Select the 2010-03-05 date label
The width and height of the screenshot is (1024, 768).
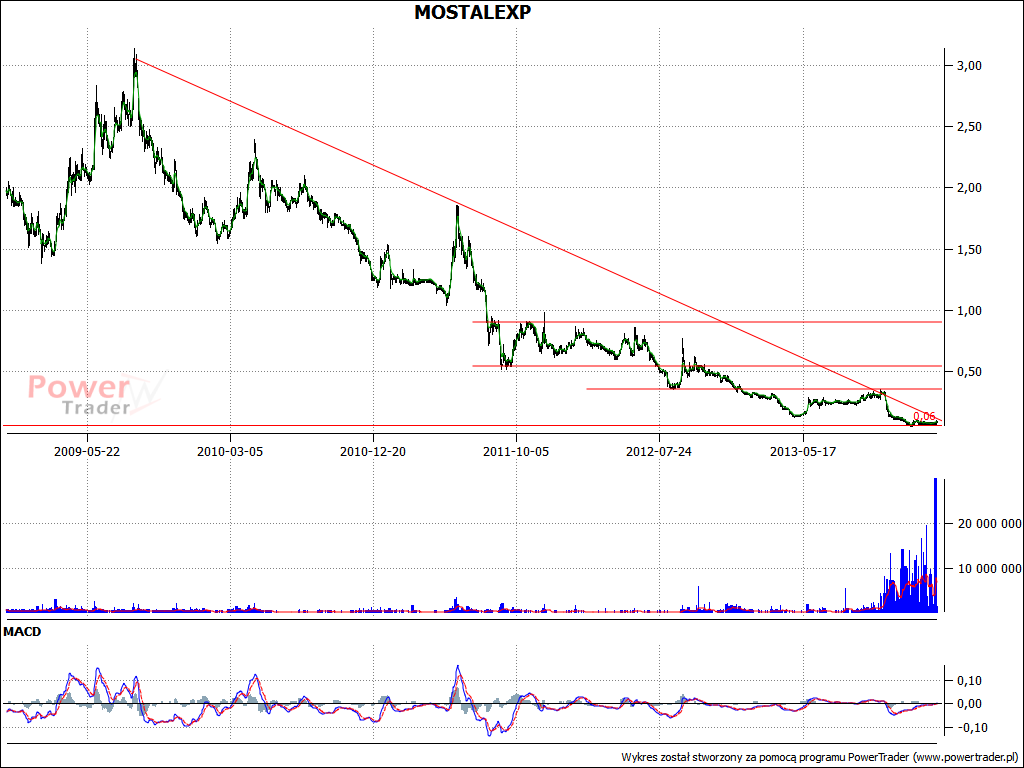point(230,451)
